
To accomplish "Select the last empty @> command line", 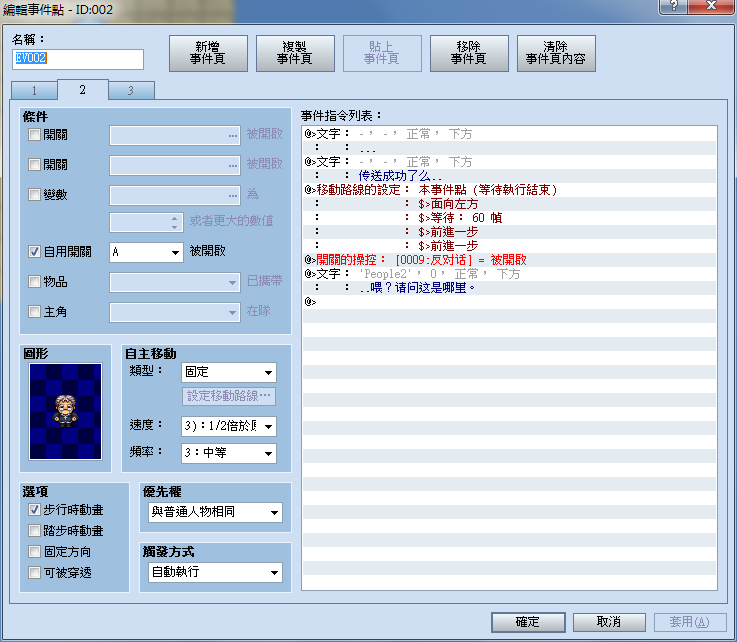I will 510,302.
